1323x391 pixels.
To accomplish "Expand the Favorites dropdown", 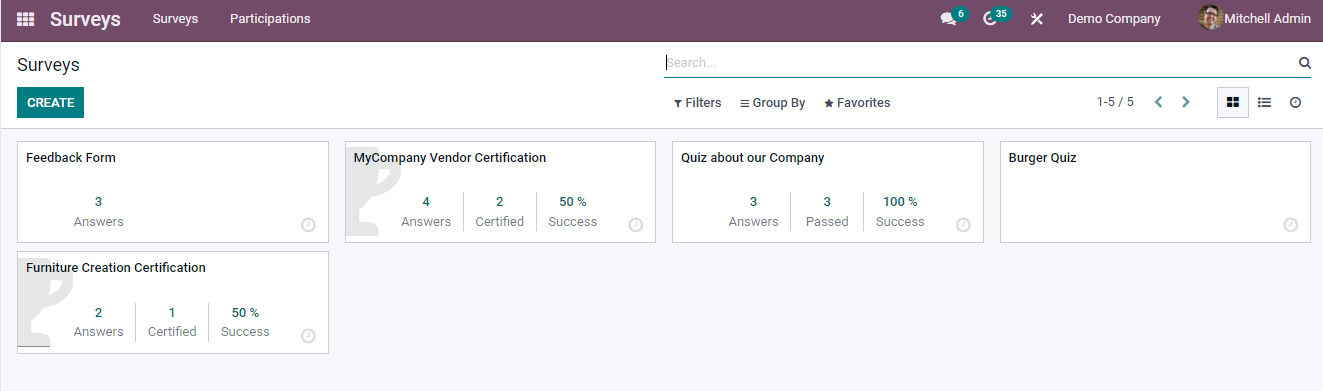I will tap(857, 103).
